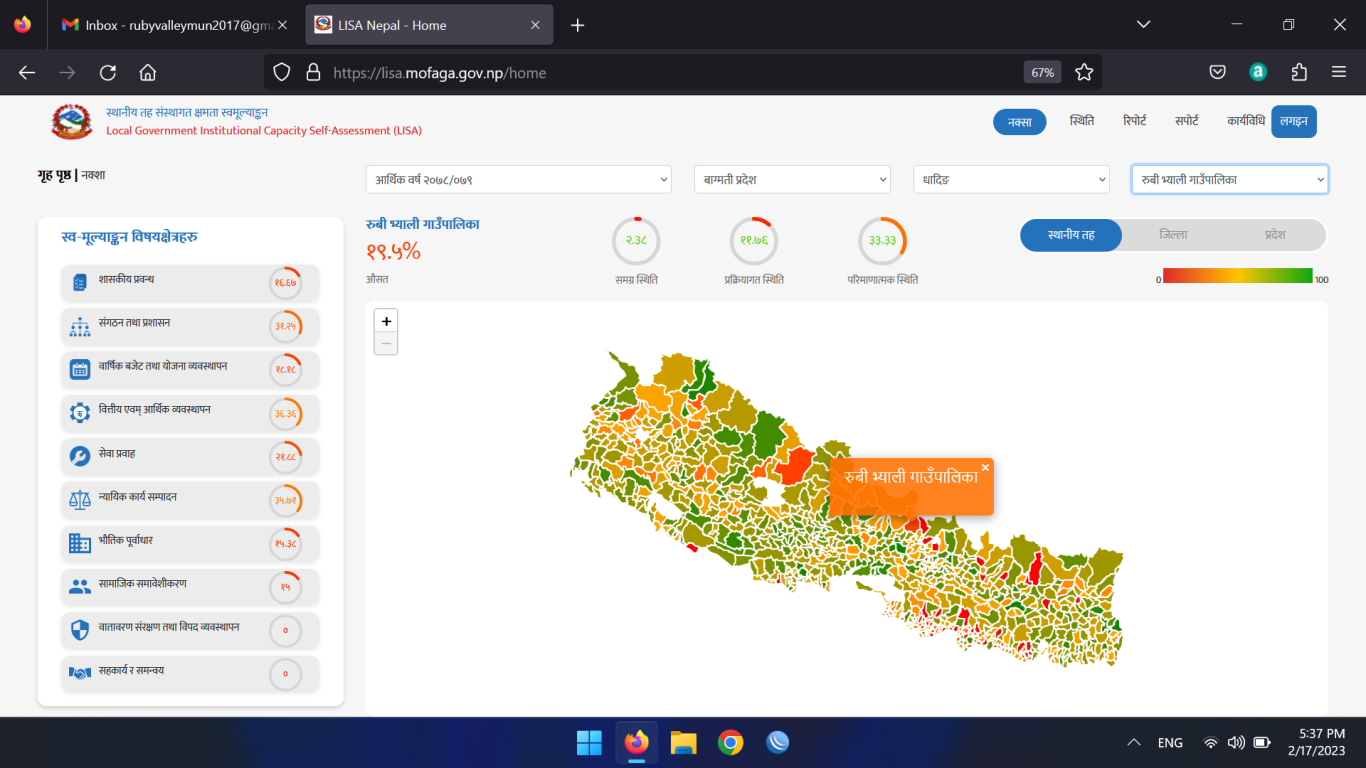Click the संगठन तथा प्रशासन category card

(190, 326)
